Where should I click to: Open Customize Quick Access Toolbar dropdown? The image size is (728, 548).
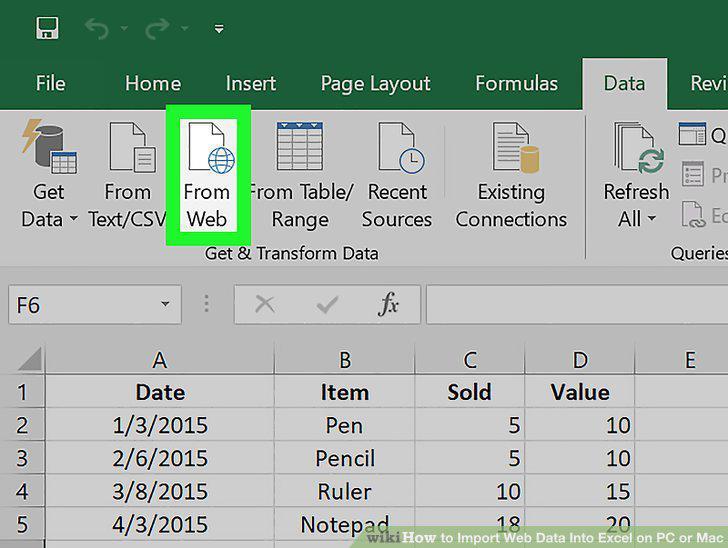click(219, 29)
